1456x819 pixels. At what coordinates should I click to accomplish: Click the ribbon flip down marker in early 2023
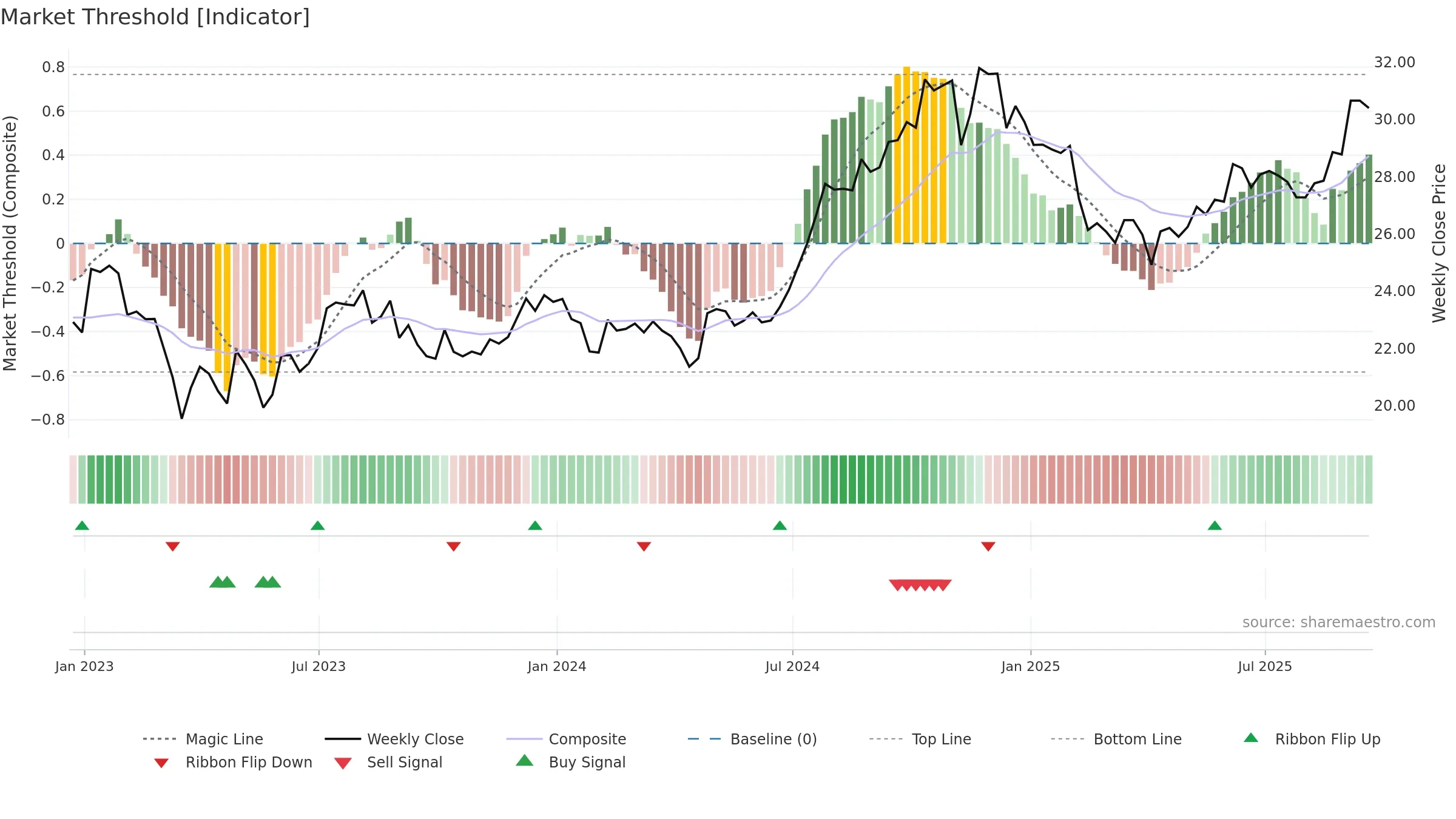172,547
